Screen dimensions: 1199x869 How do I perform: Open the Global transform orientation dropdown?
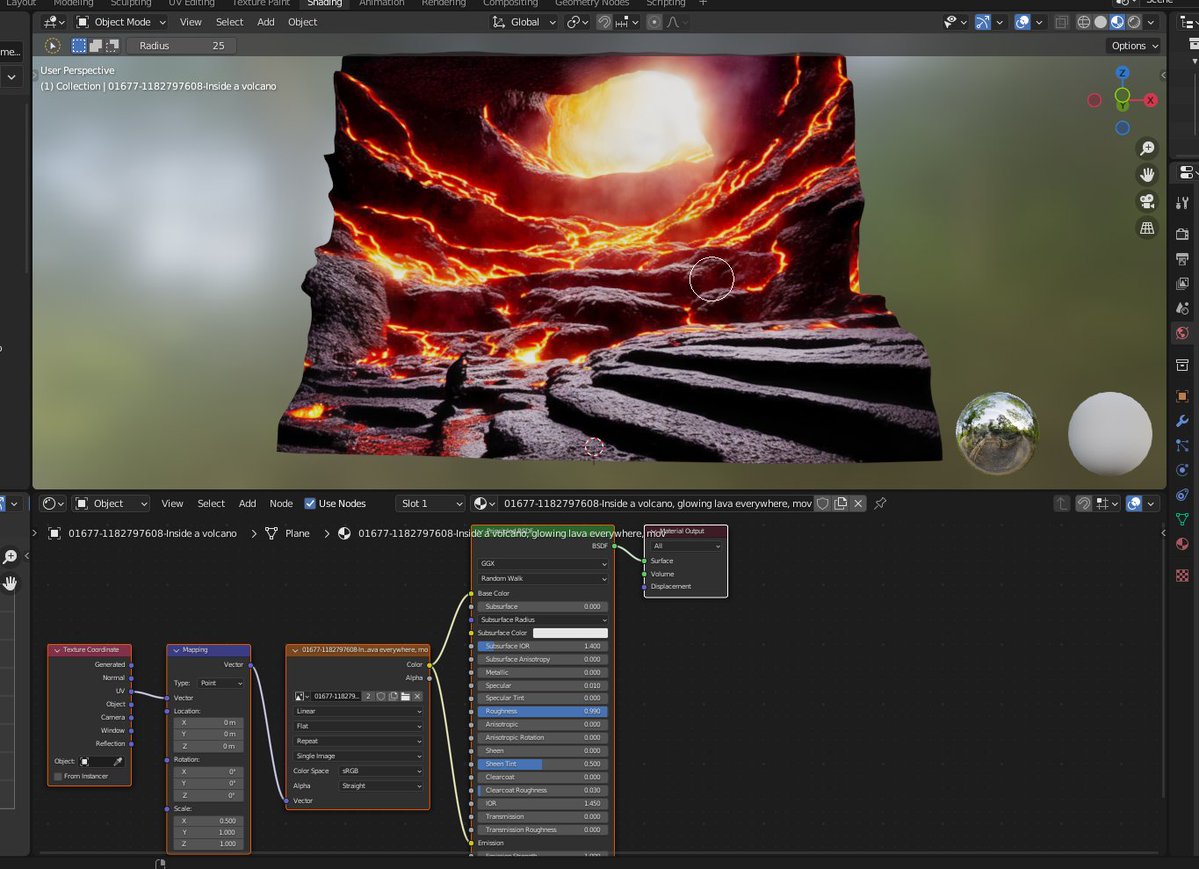click(x=524, y=22)
